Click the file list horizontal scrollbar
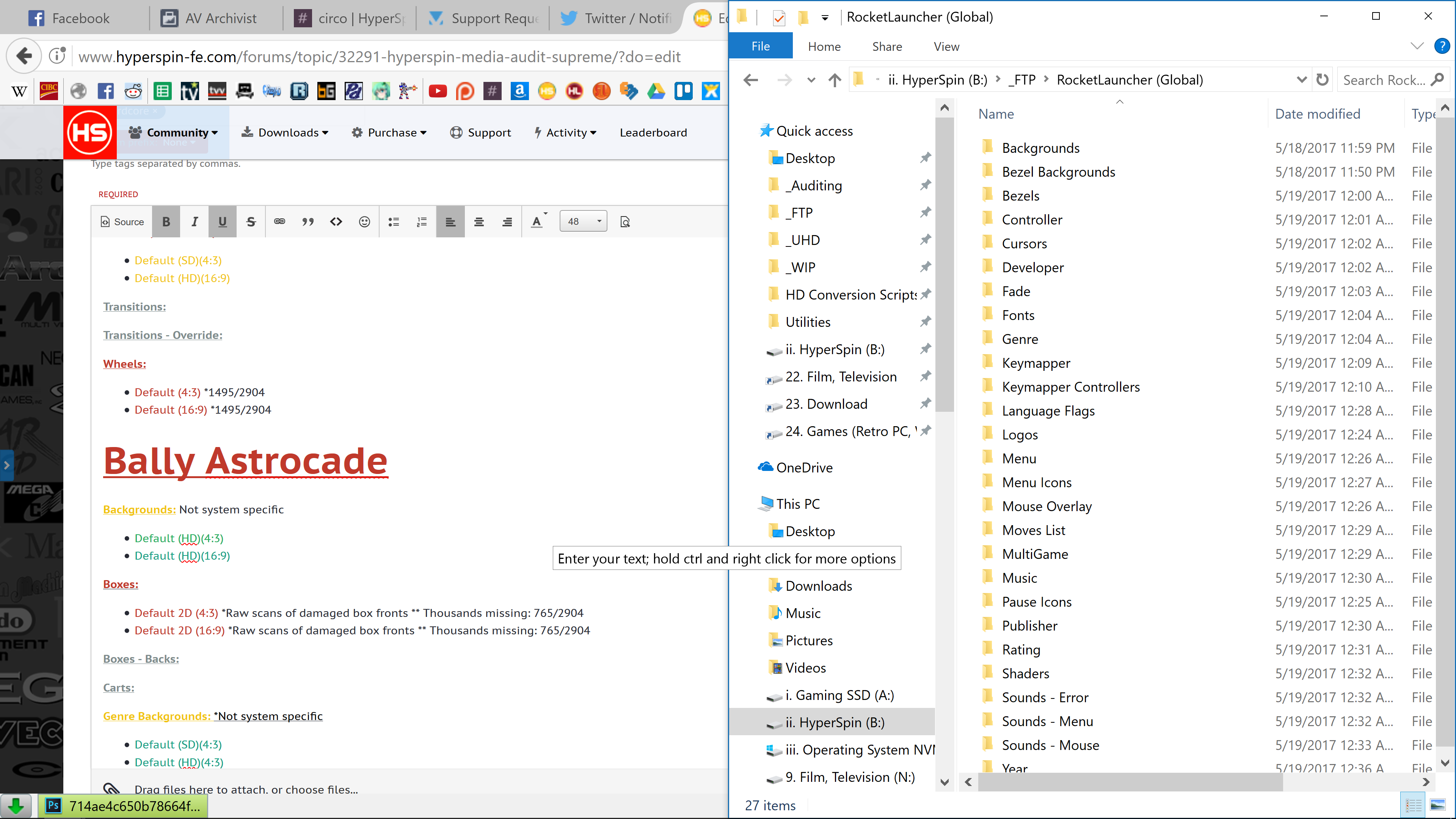This screenshot has width=1456, height=819. coord(1130,782)
